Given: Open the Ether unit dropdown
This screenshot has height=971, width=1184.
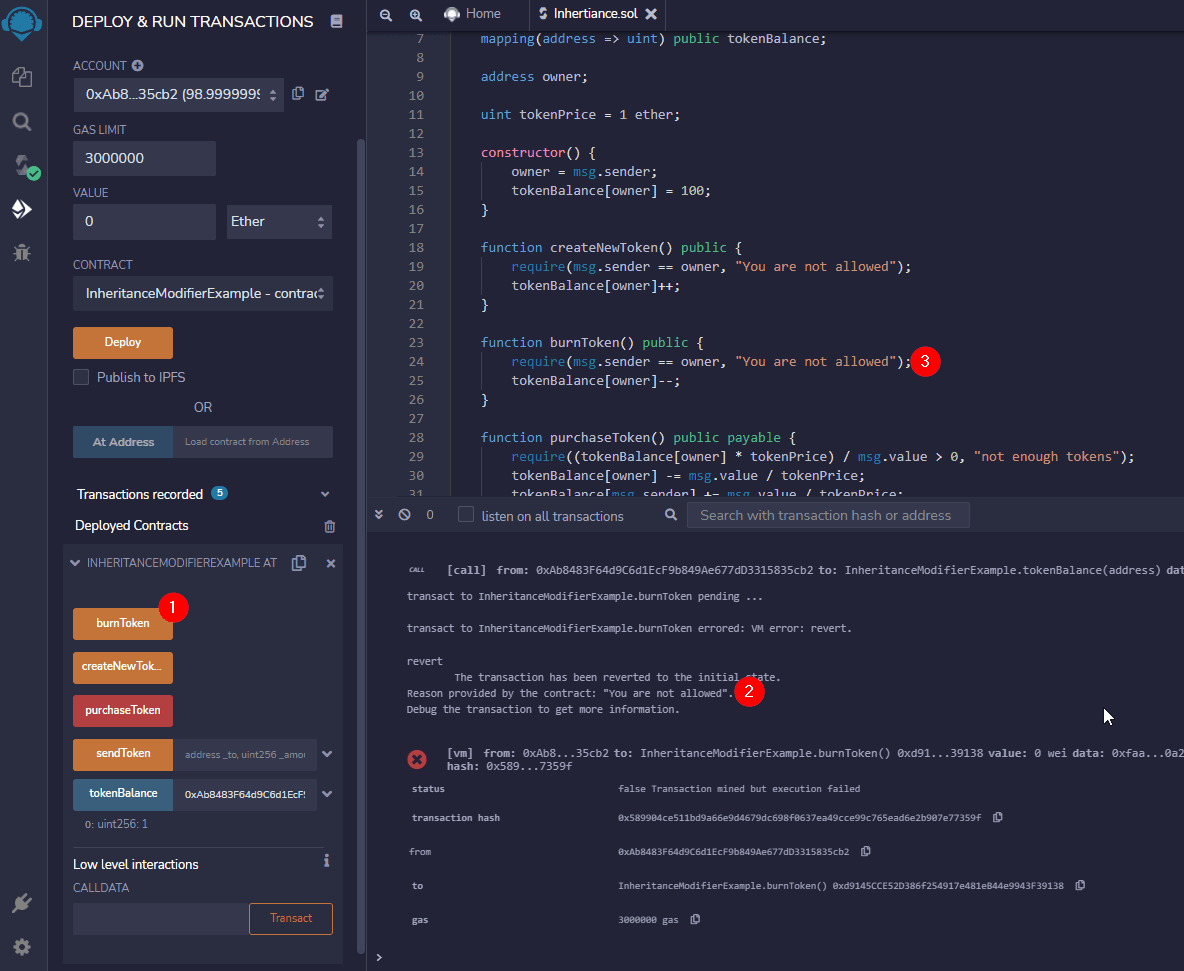Looking at the screenshot, I should (279, 222).
